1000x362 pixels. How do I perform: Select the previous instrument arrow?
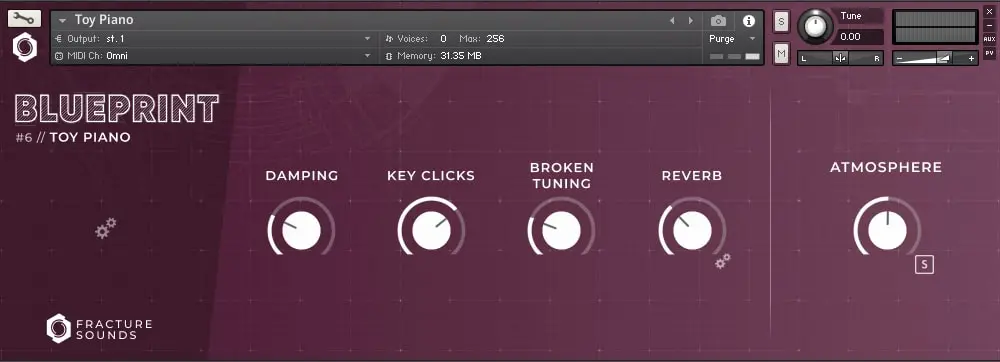[x=672, y=21]
